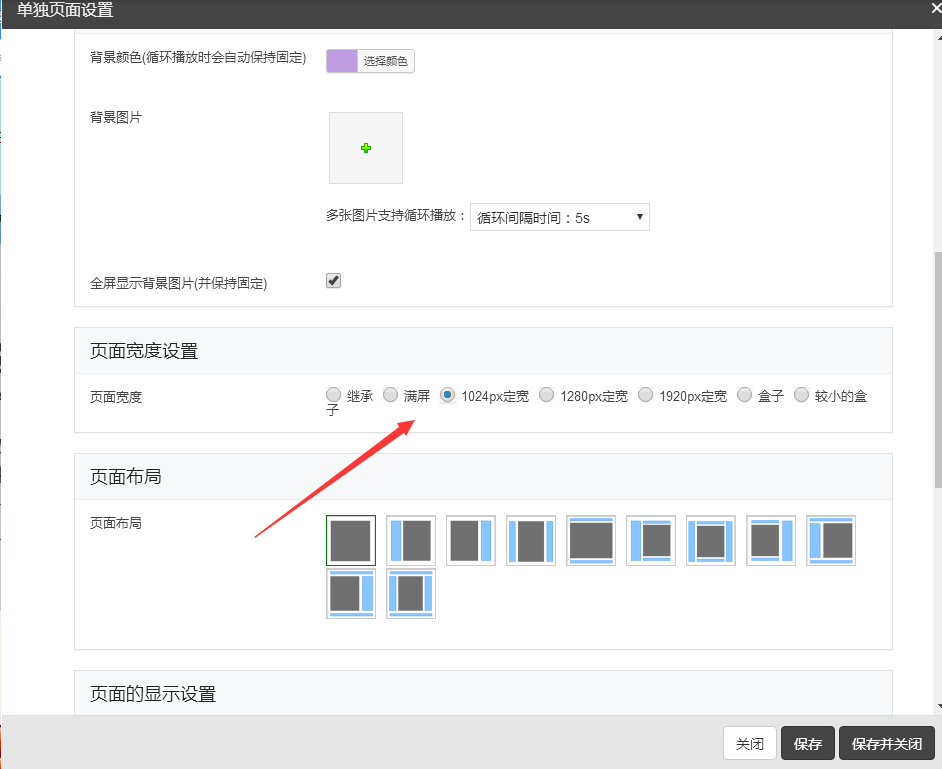This screenshot has width=942, height=769.
Task: Pick the layout with top and bottom bars only
Action: (591, 541)
